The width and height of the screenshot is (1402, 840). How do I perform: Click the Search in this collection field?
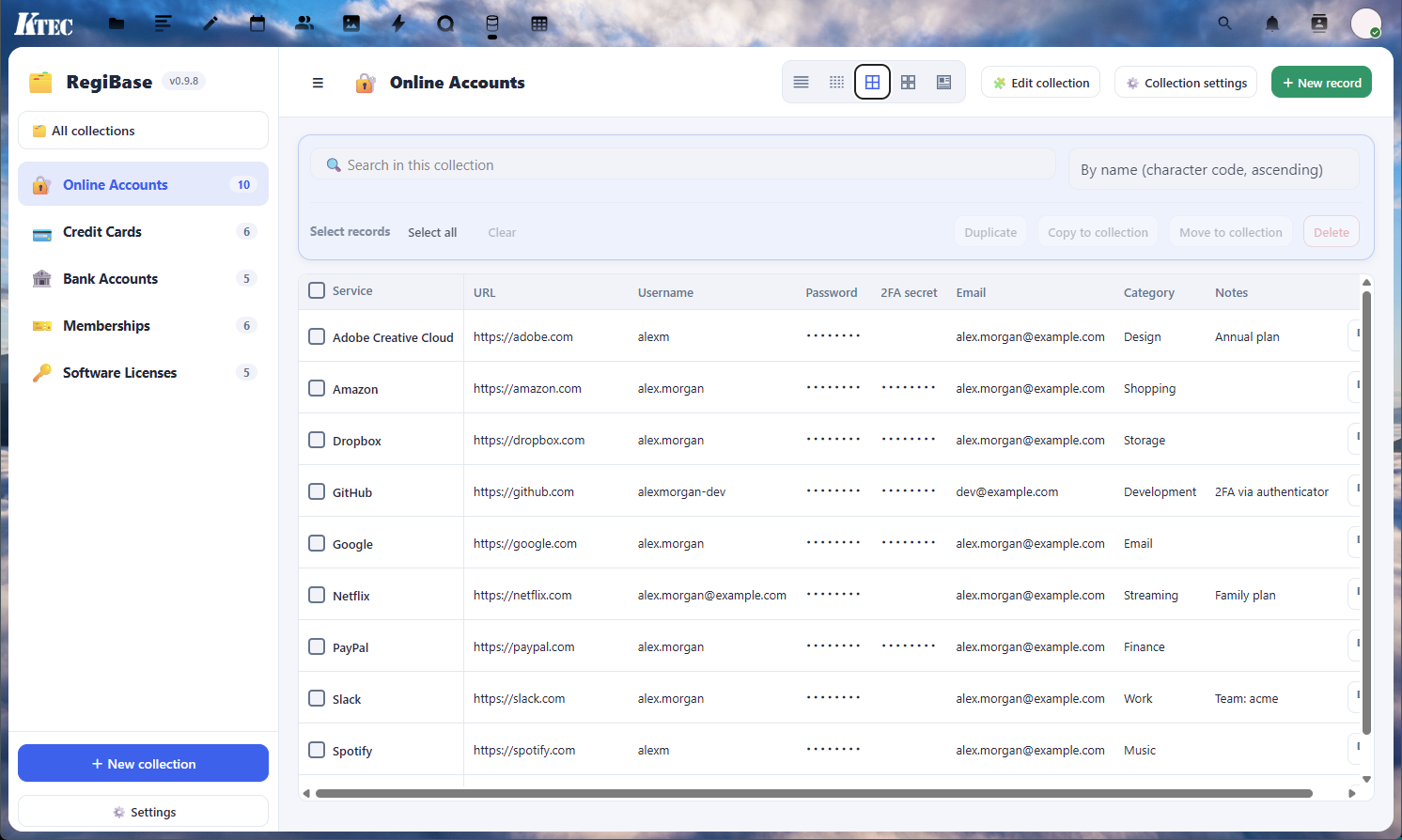click(x=683, y=164)
